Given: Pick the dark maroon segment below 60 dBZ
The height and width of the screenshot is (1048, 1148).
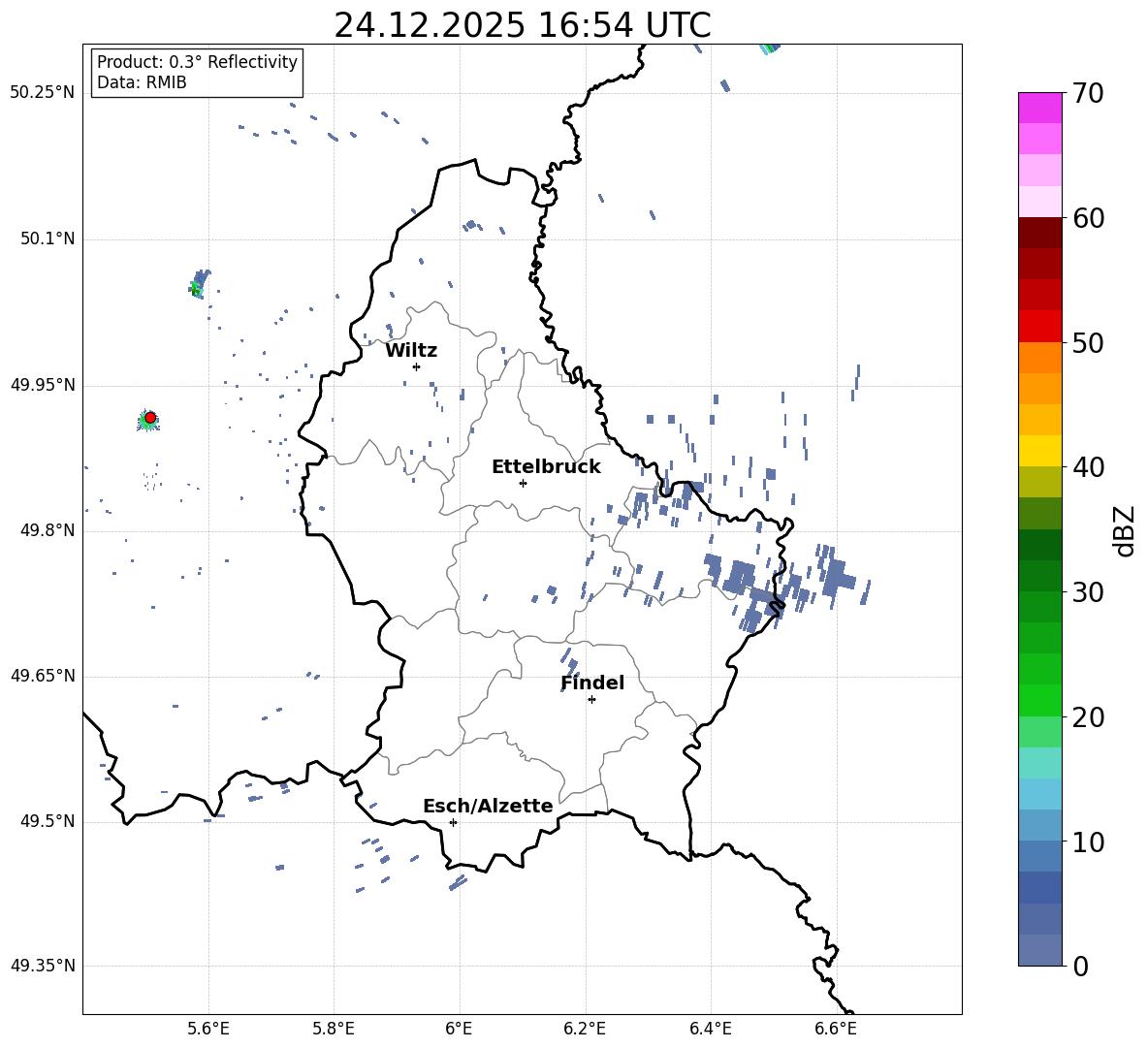Looking at the screenshot, I should coord(1040,233).
